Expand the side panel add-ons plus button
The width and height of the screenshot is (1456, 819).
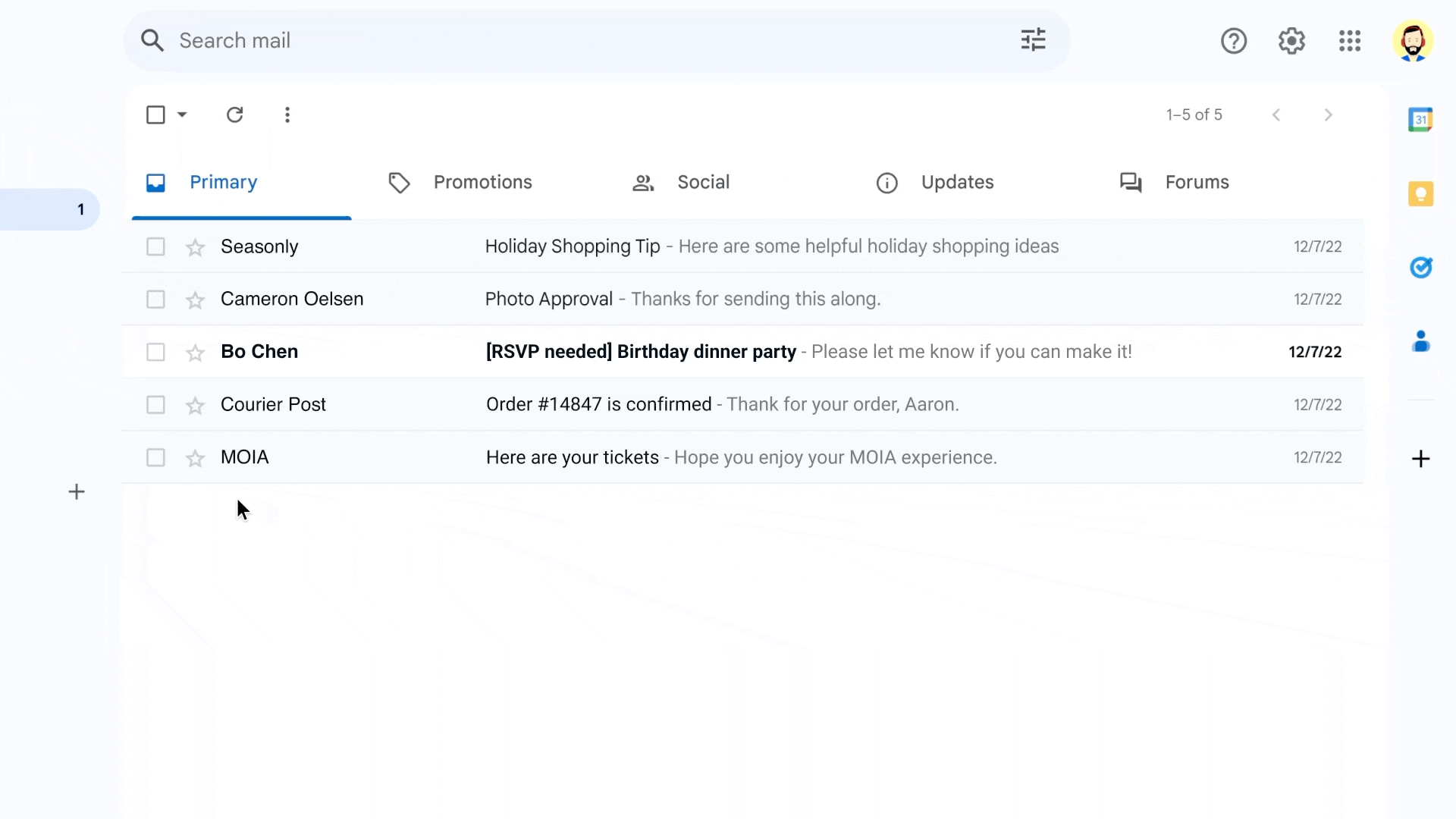(1422, 458)
